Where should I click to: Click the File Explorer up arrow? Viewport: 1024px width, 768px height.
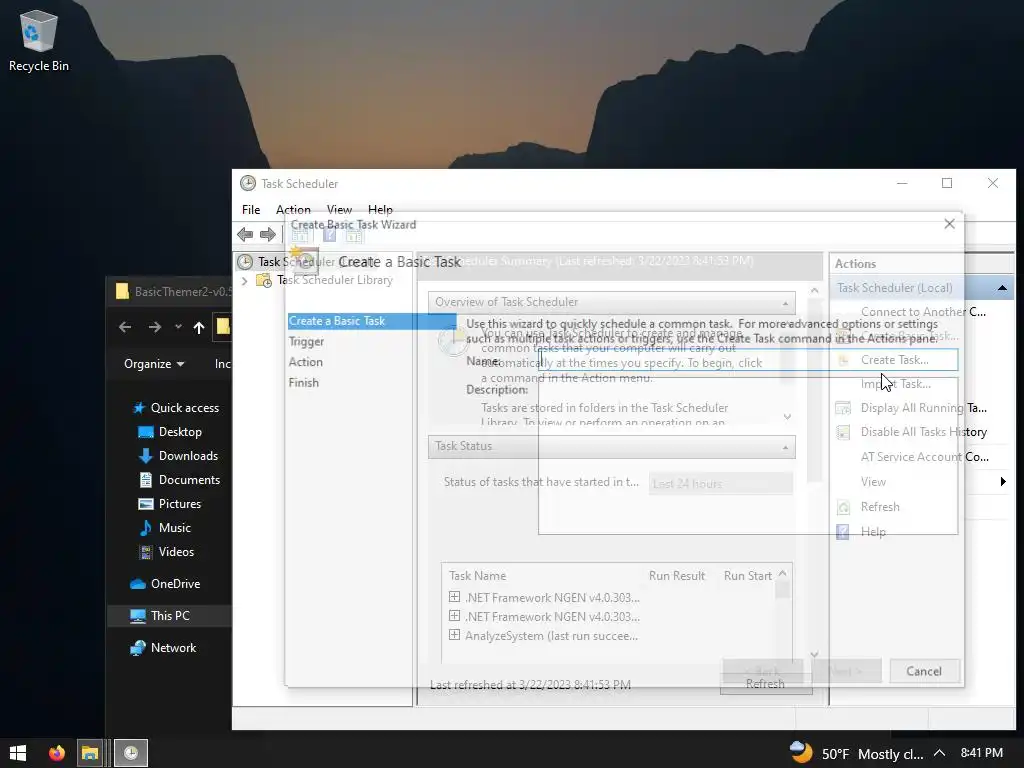point(199,327)
